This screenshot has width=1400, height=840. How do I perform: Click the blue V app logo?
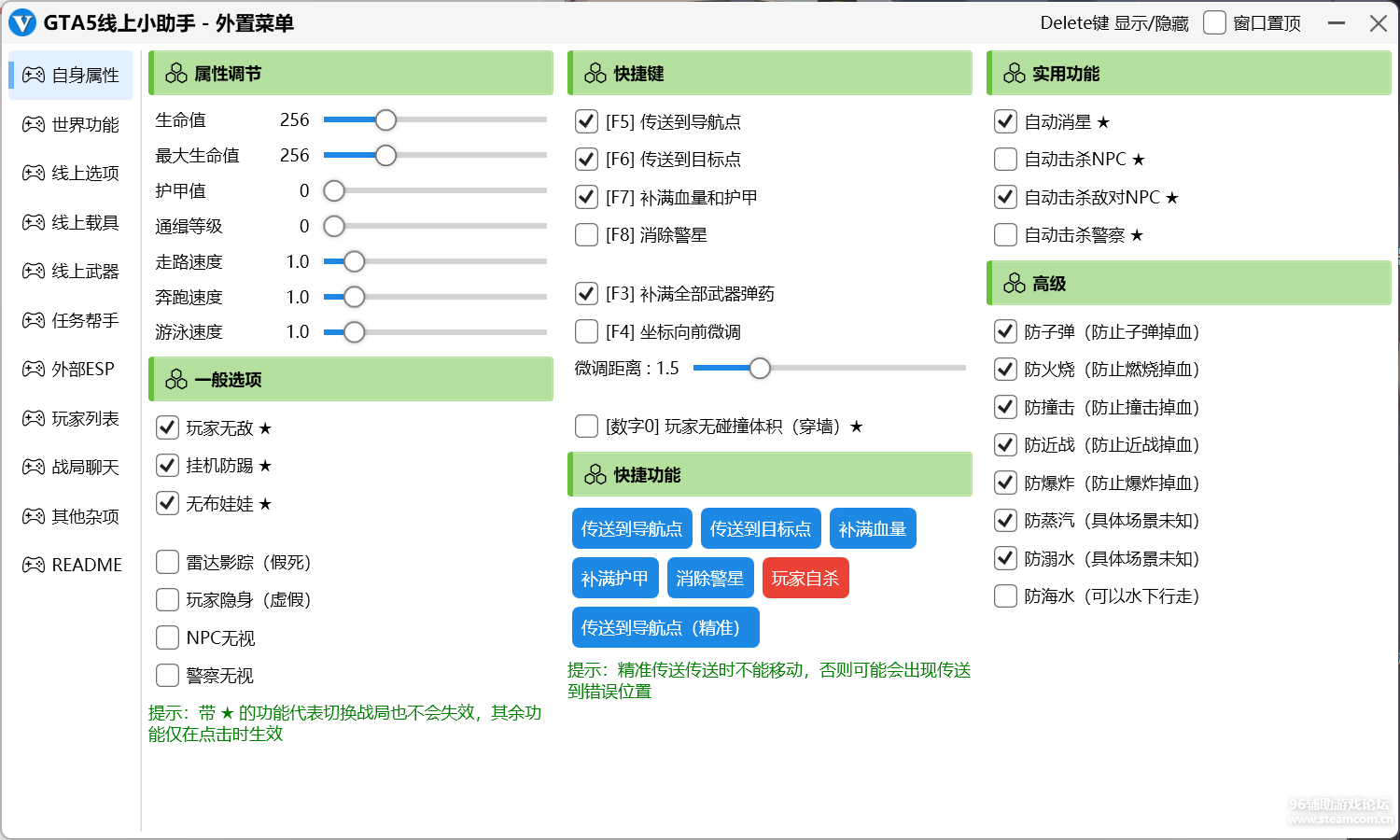(x=22, y=23)
